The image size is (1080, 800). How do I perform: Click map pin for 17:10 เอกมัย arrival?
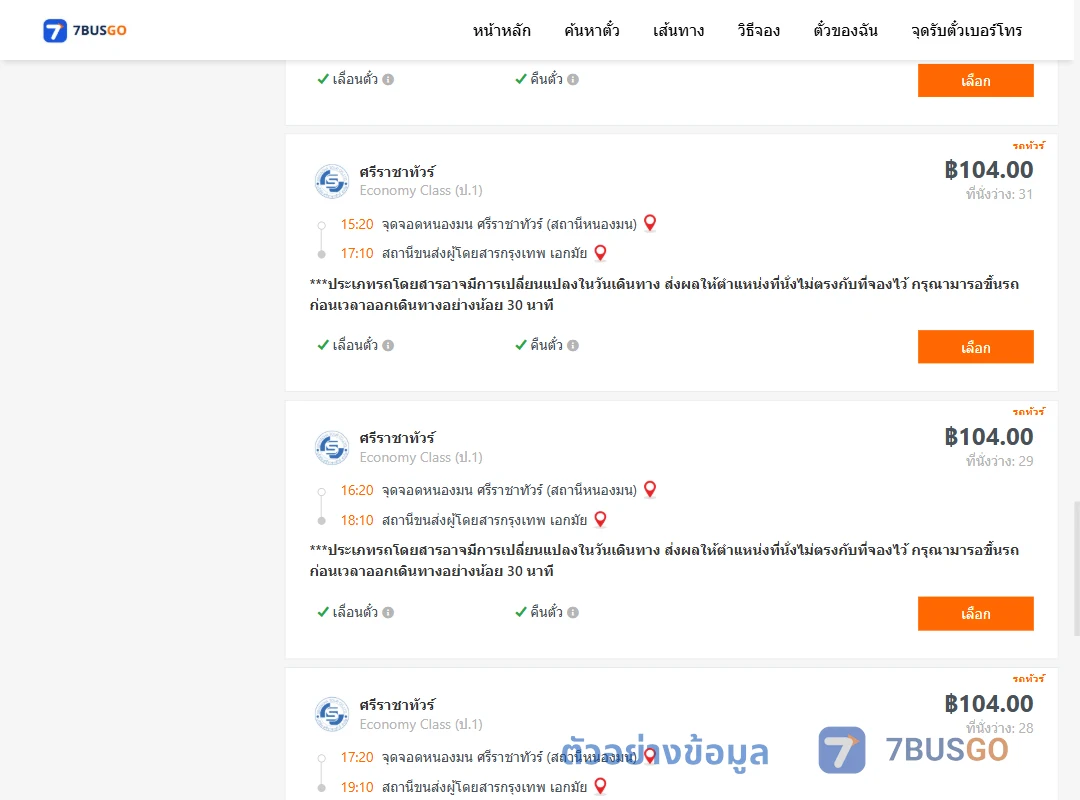point(600,253)
